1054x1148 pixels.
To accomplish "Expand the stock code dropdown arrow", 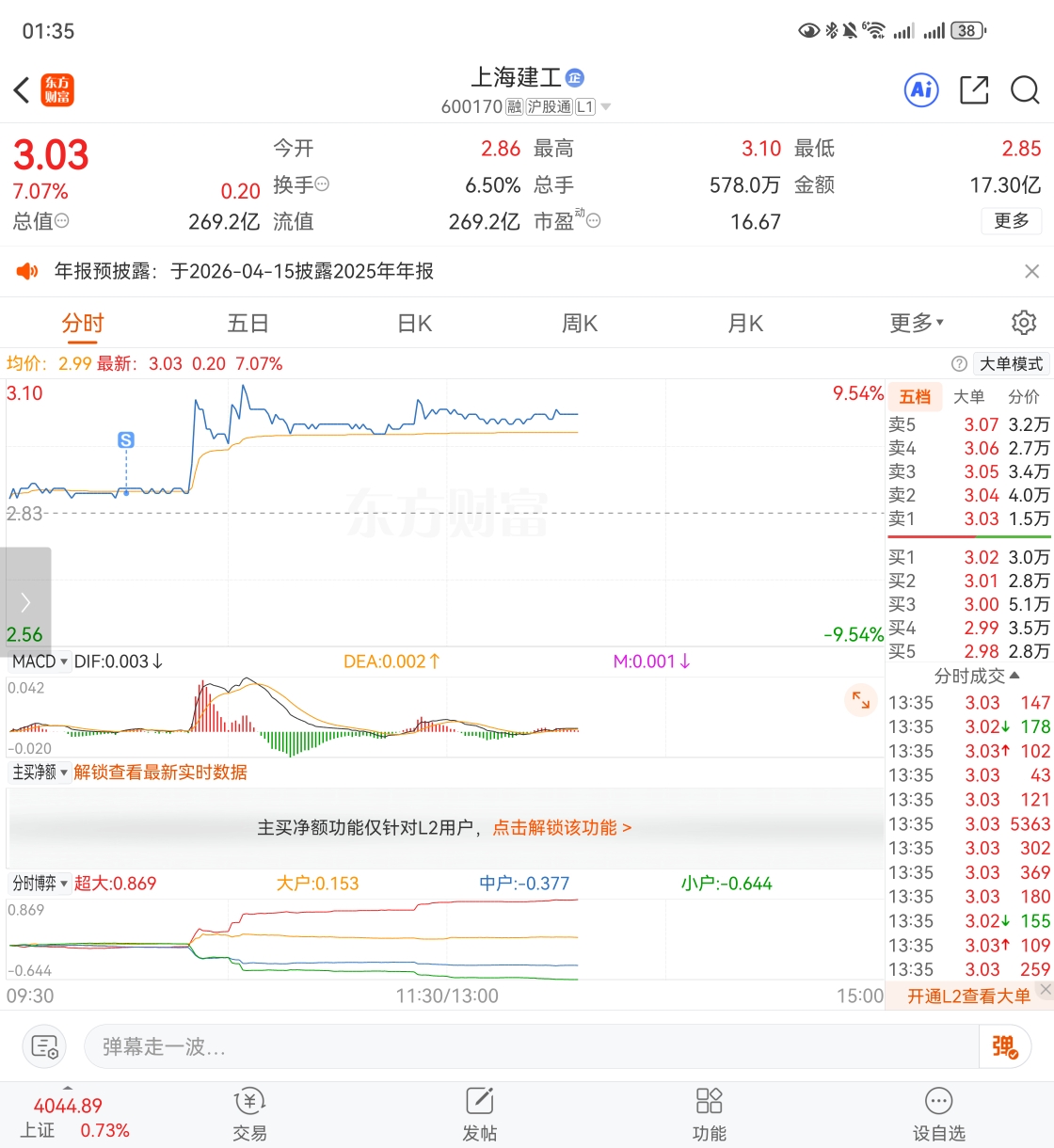I will coord(606,106).
